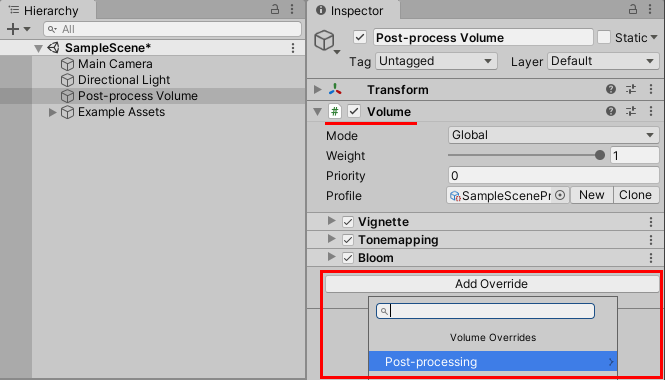The width and height of the screenshot is (665, 380).
Task: Uncheck the Volume component enabled checkbox
Action: tap(354, 112)
